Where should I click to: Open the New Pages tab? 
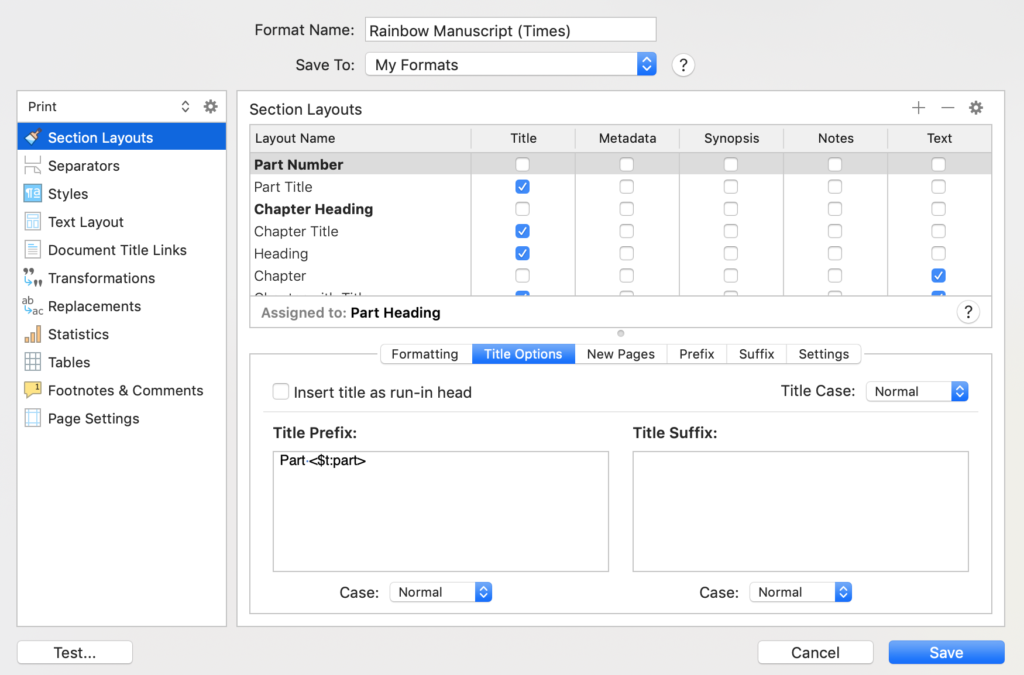click(x=620, y=354)
